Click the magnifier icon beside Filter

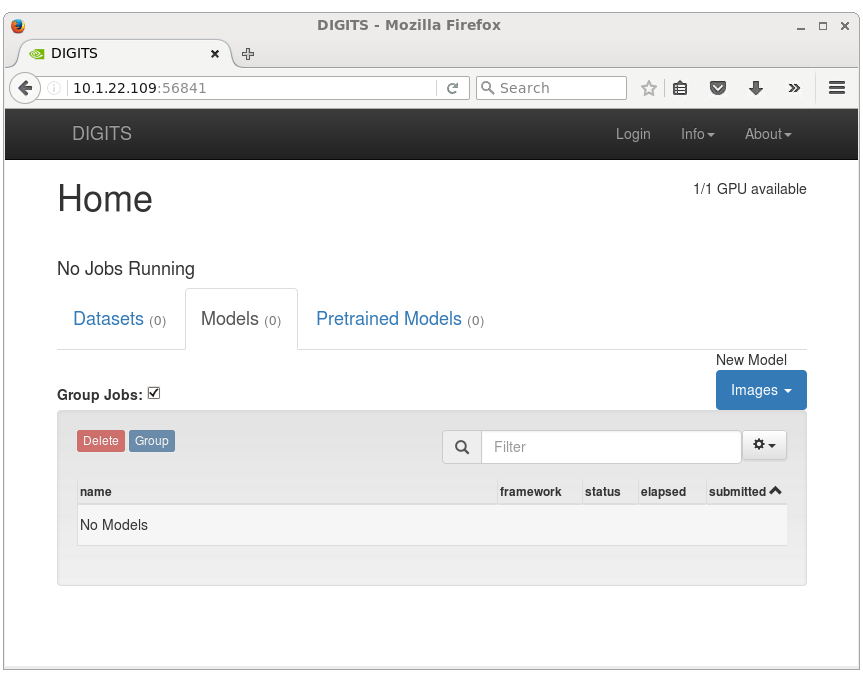pos(462,447)
